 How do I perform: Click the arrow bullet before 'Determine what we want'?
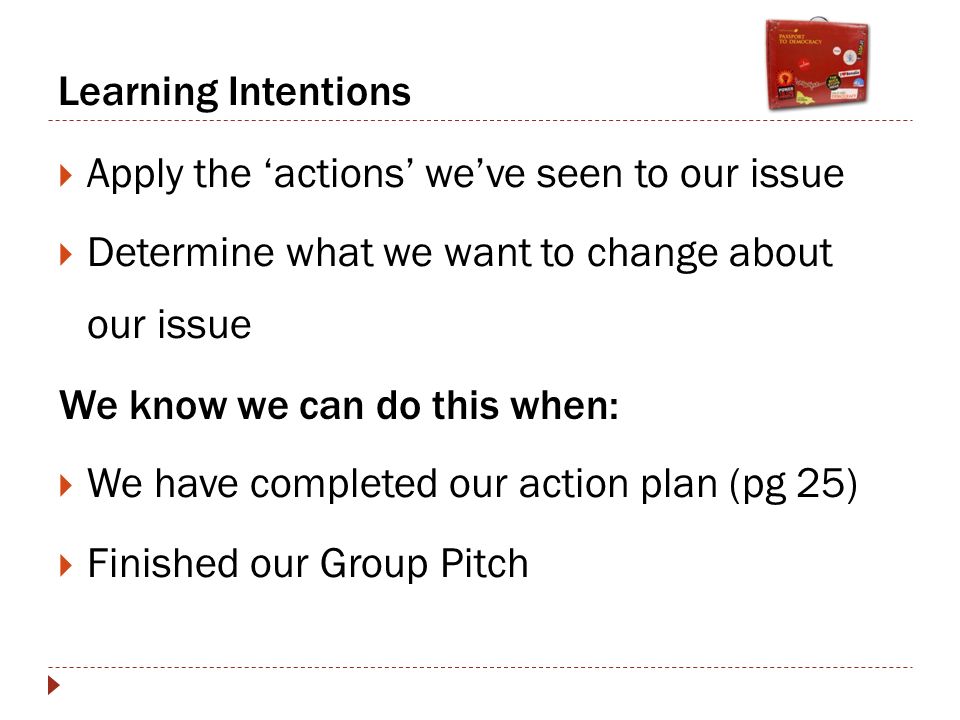click(66, 254)
